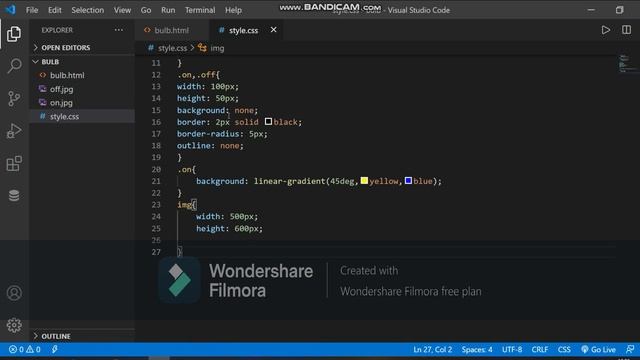This screenshot has height=360, width=640.
Task: Open the database icon in activity bar
Action: coord(14,196)
